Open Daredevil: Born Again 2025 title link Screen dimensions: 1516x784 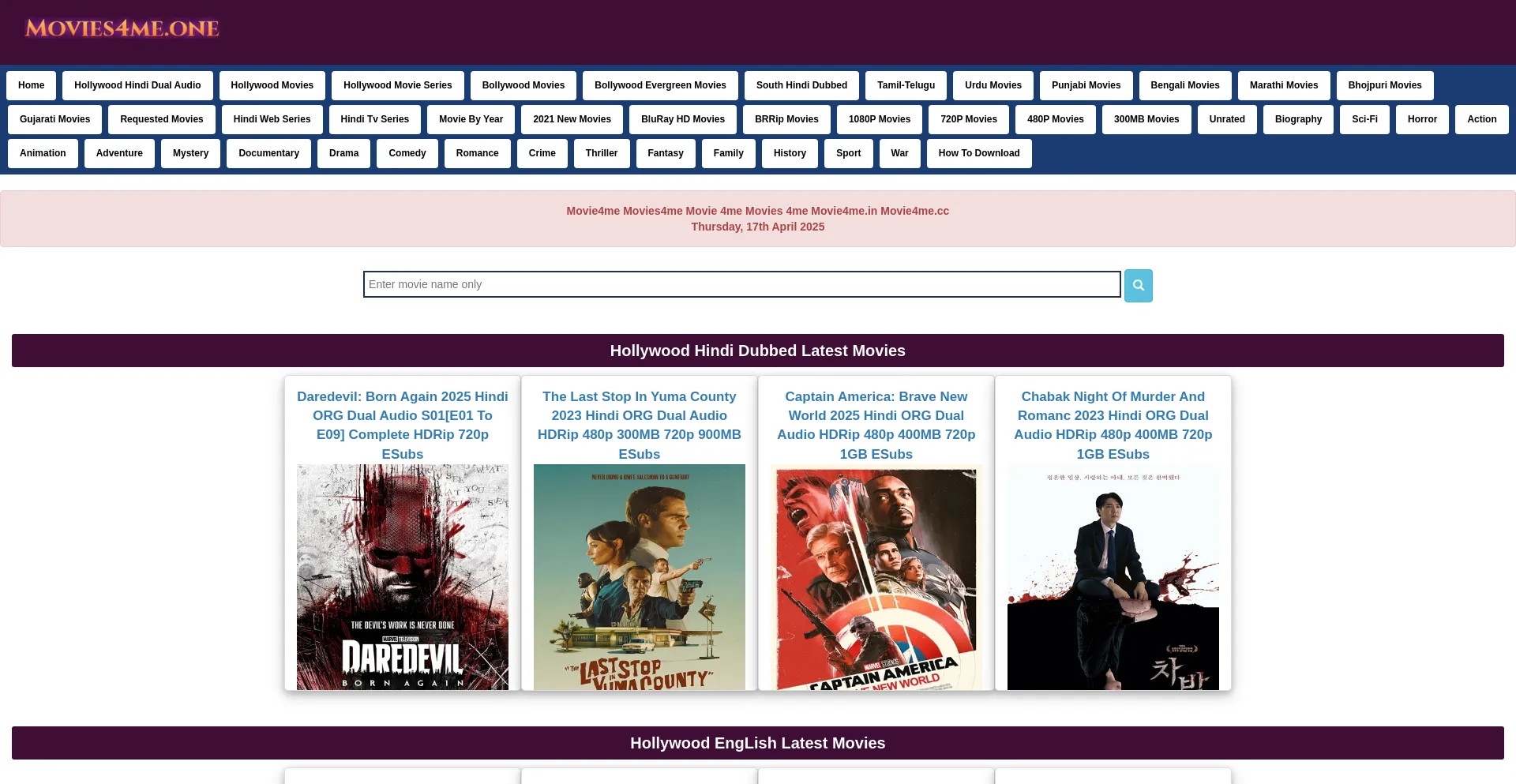[403, 425]
